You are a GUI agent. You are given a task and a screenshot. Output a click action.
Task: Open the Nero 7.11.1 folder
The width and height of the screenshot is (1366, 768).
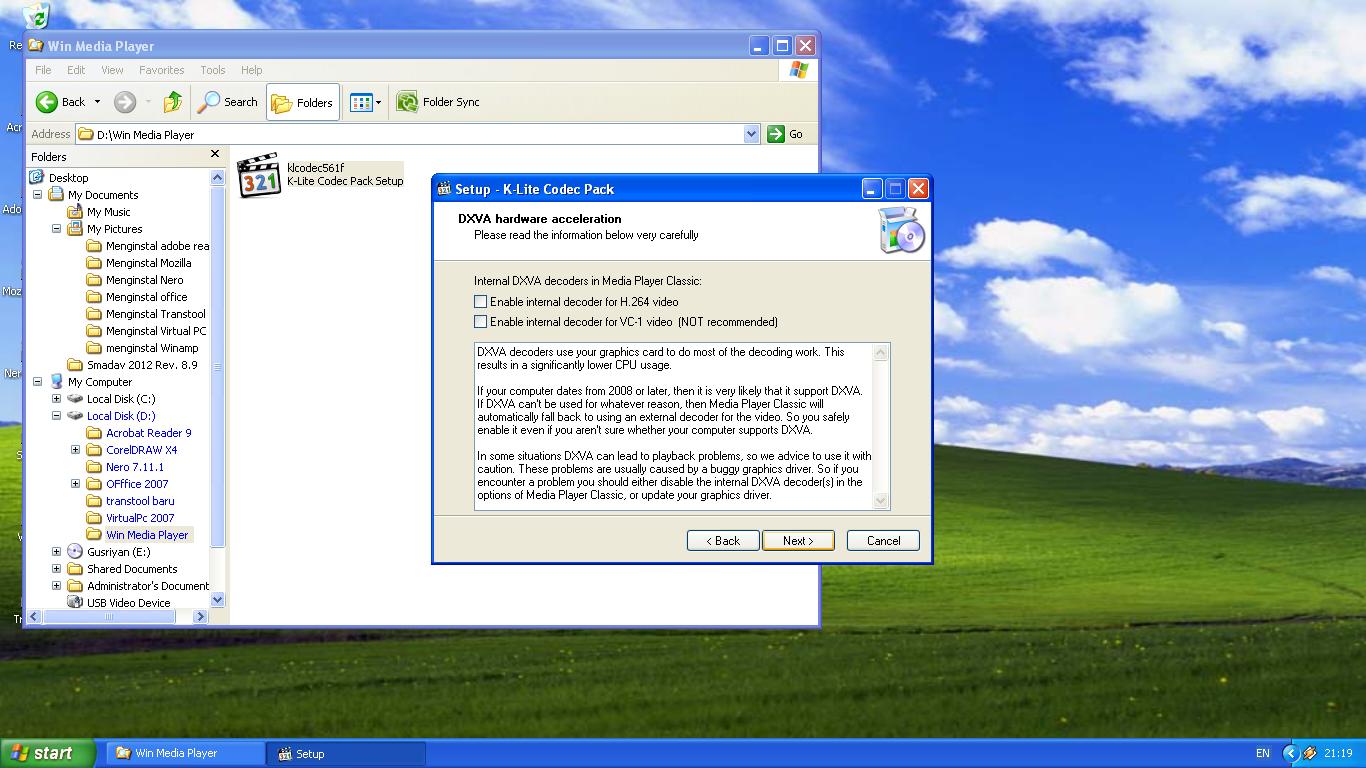click(135, 467)
